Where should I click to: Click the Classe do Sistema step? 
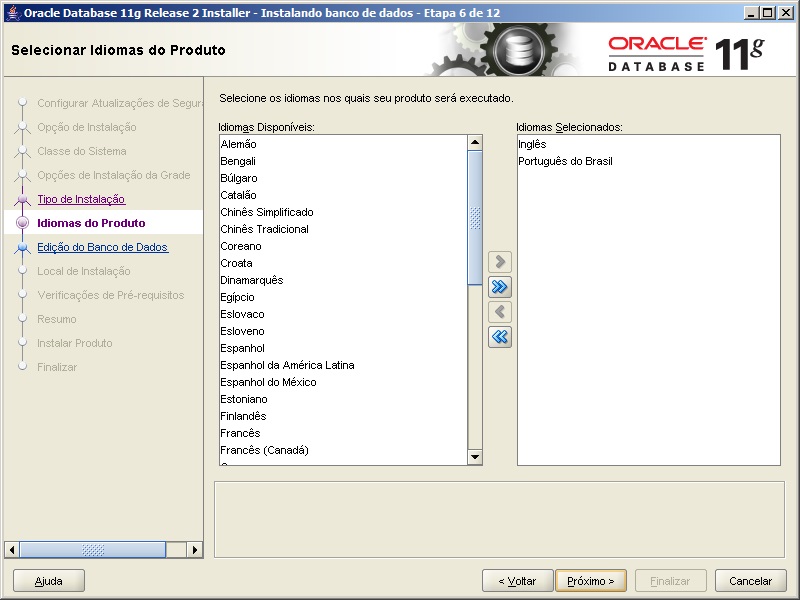click(x=82, y=151)
